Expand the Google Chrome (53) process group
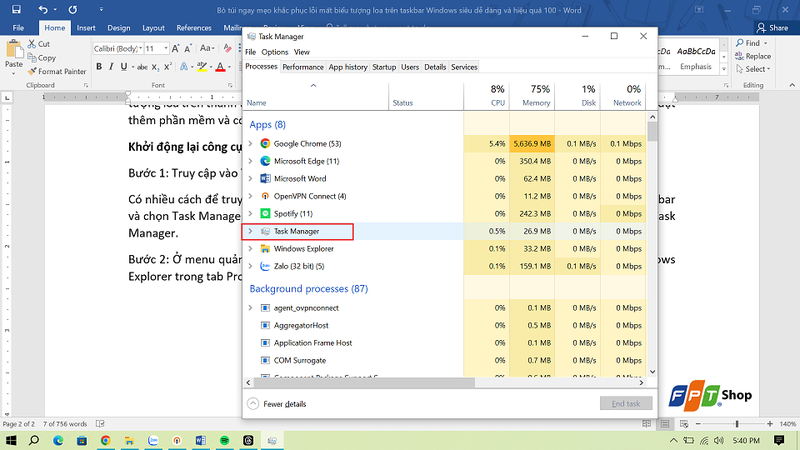800x450 pixels. [x=251, y=144]
